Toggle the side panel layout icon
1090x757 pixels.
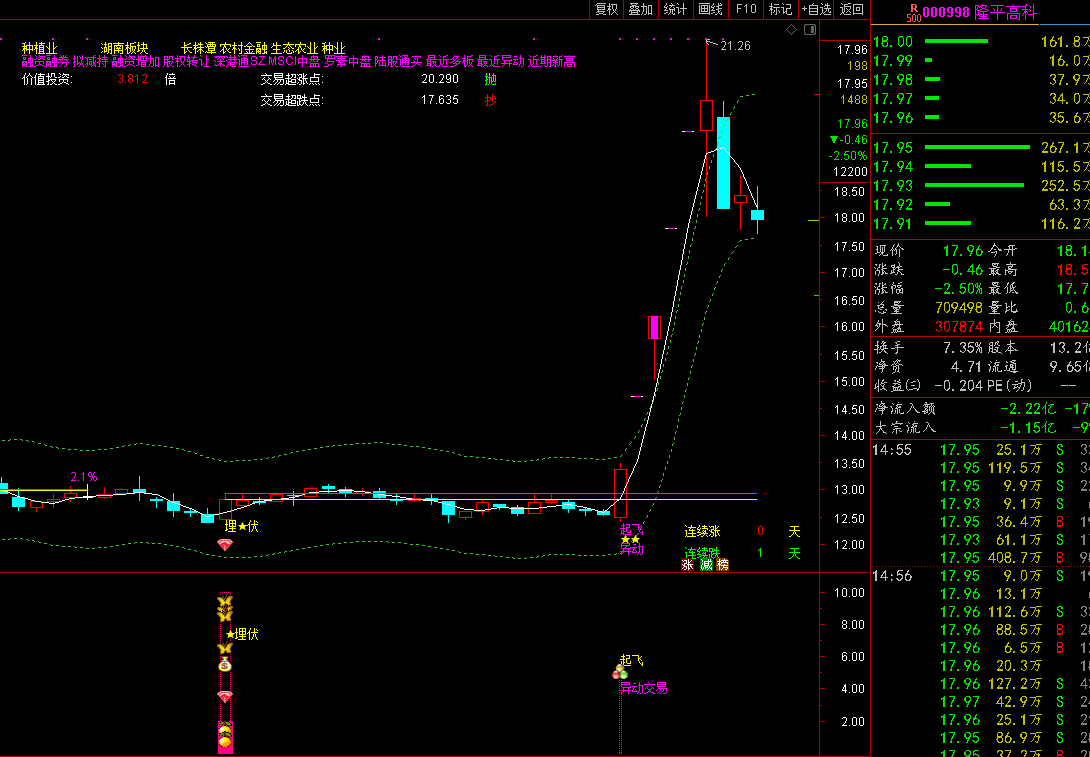pos(809,29)
